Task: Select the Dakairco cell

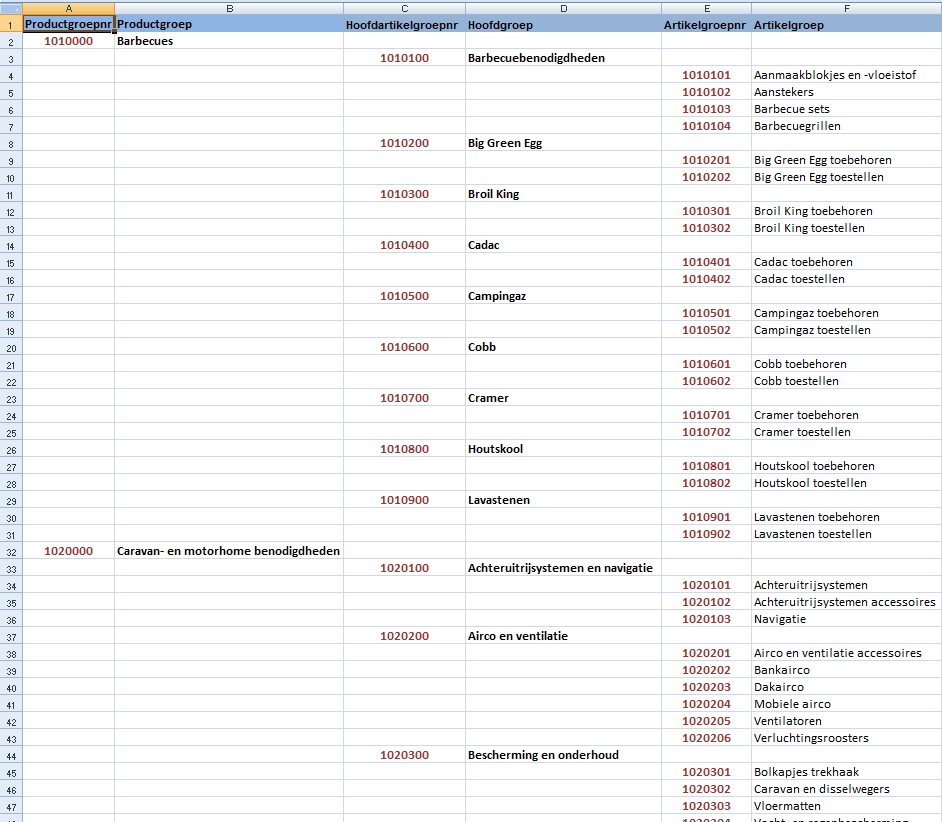Action: [x=846, y=687]
